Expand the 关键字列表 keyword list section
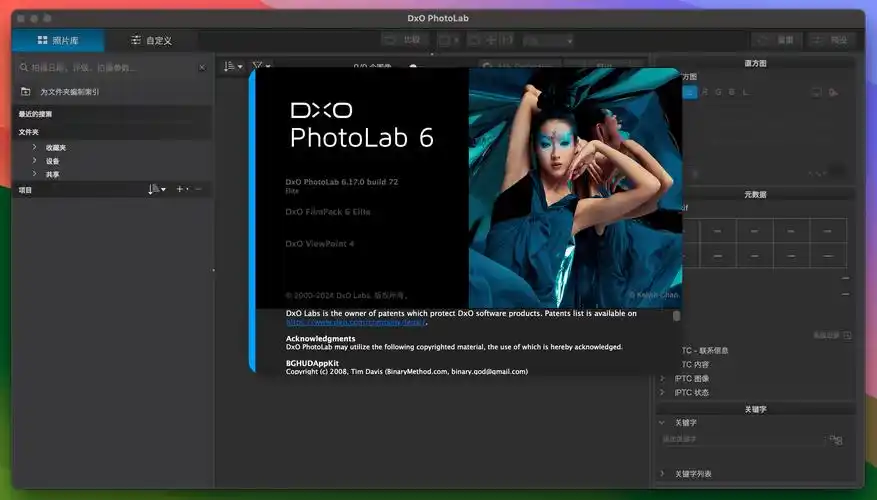Viewport: 877px width, 500px height. (662, 473)
